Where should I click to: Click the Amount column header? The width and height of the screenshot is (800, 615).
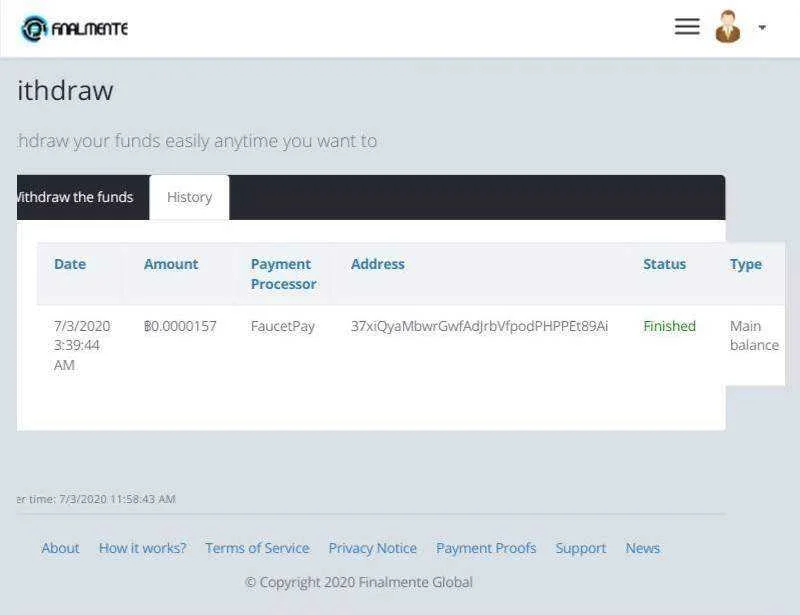tap(171, 264)
